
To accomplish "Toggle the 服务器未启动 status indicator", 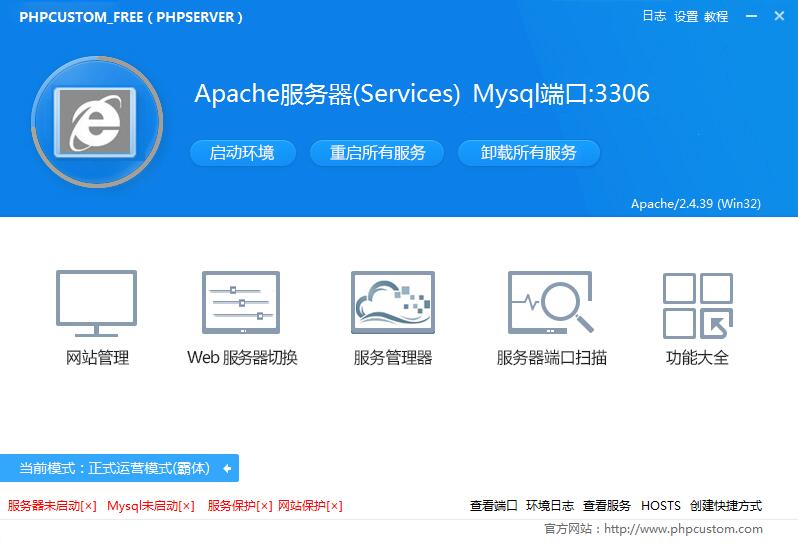I will [52, 506].
